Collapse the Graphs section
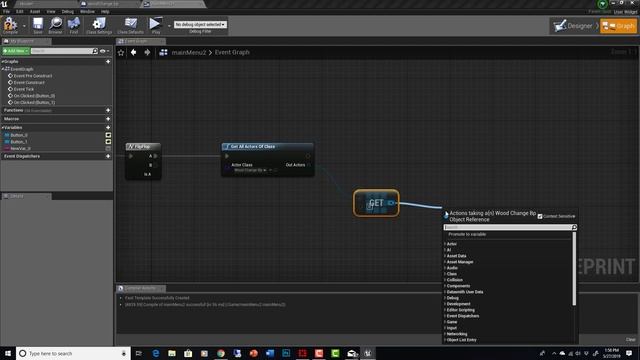 pyautogui.click(x=2, y=62)
